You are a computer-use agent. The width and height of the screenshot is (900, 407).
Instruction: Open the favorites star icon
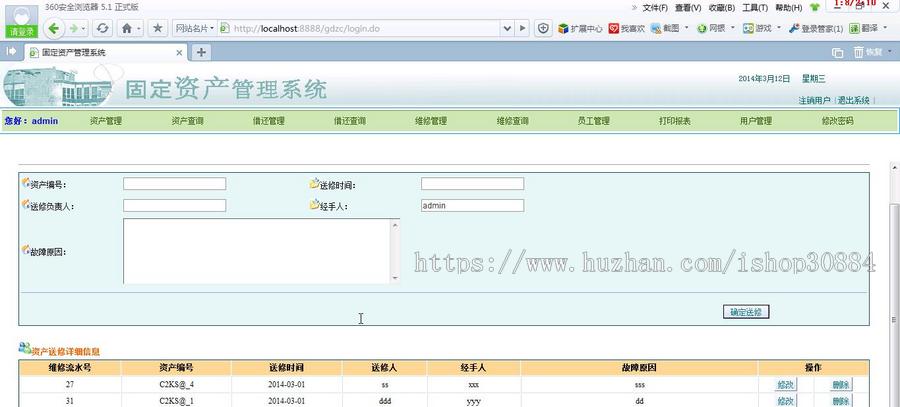tap(158, 28)
